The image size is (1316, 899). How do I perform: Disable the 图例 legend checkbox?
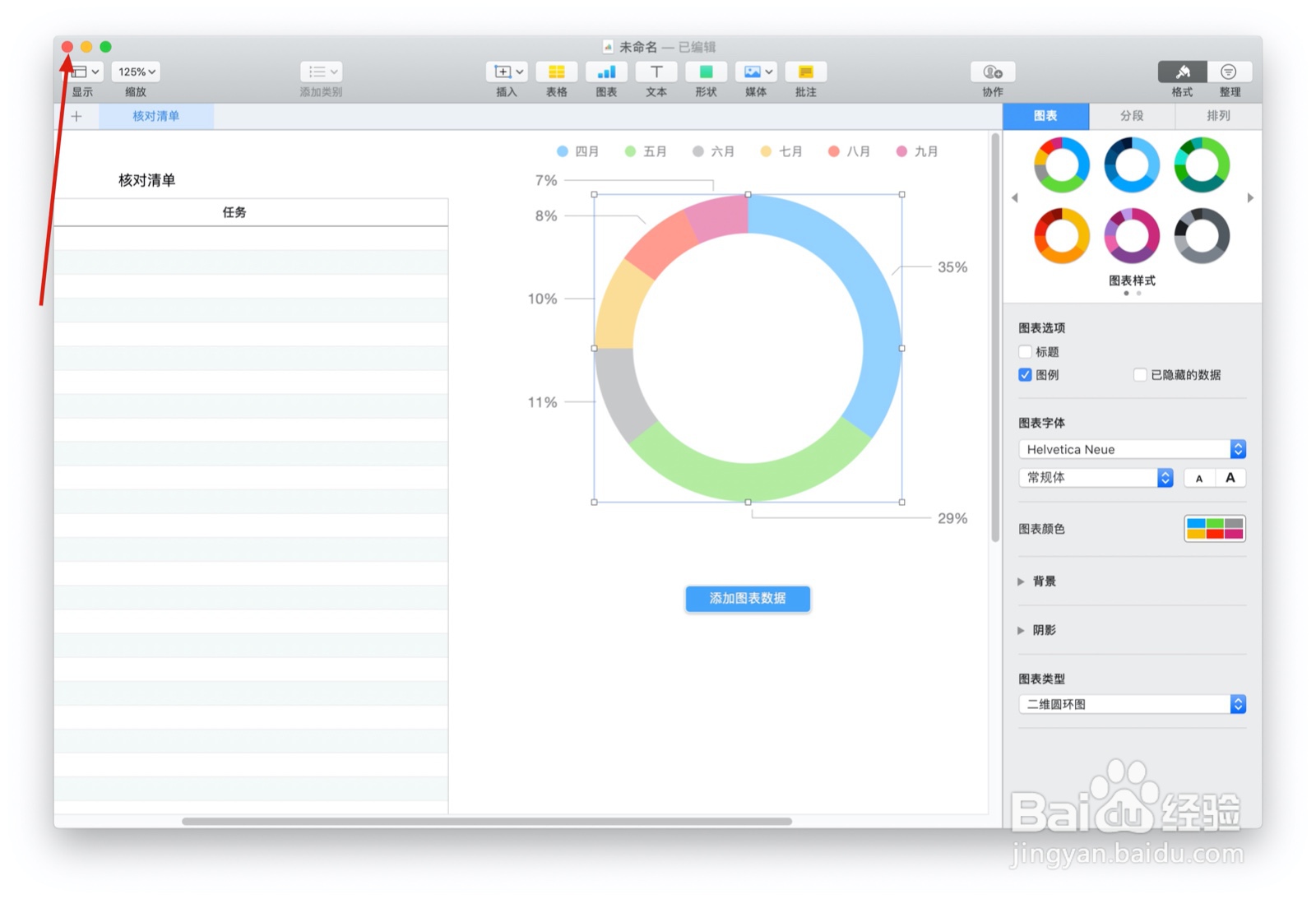[x=1025, y=375]
